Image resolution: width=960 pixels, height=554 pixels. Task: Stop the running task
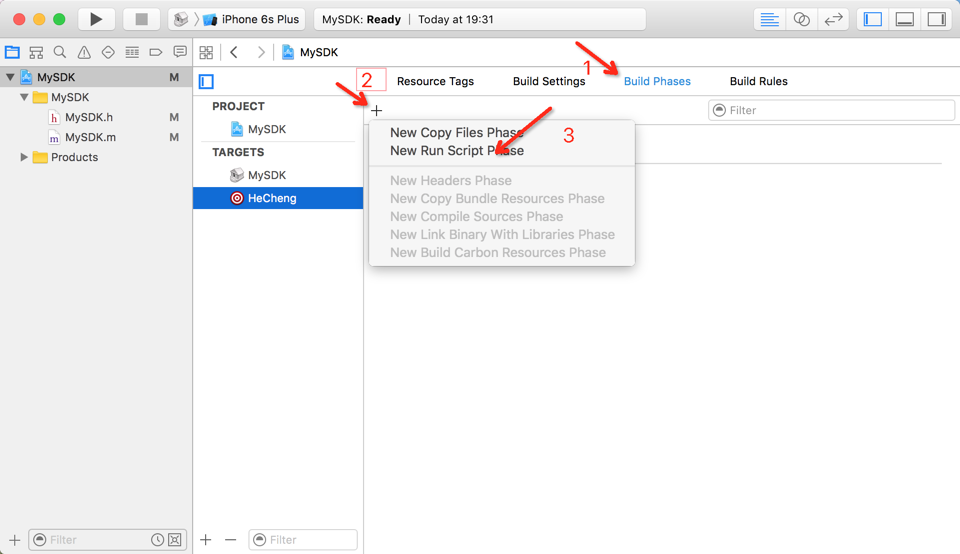[x=141, y=19]
